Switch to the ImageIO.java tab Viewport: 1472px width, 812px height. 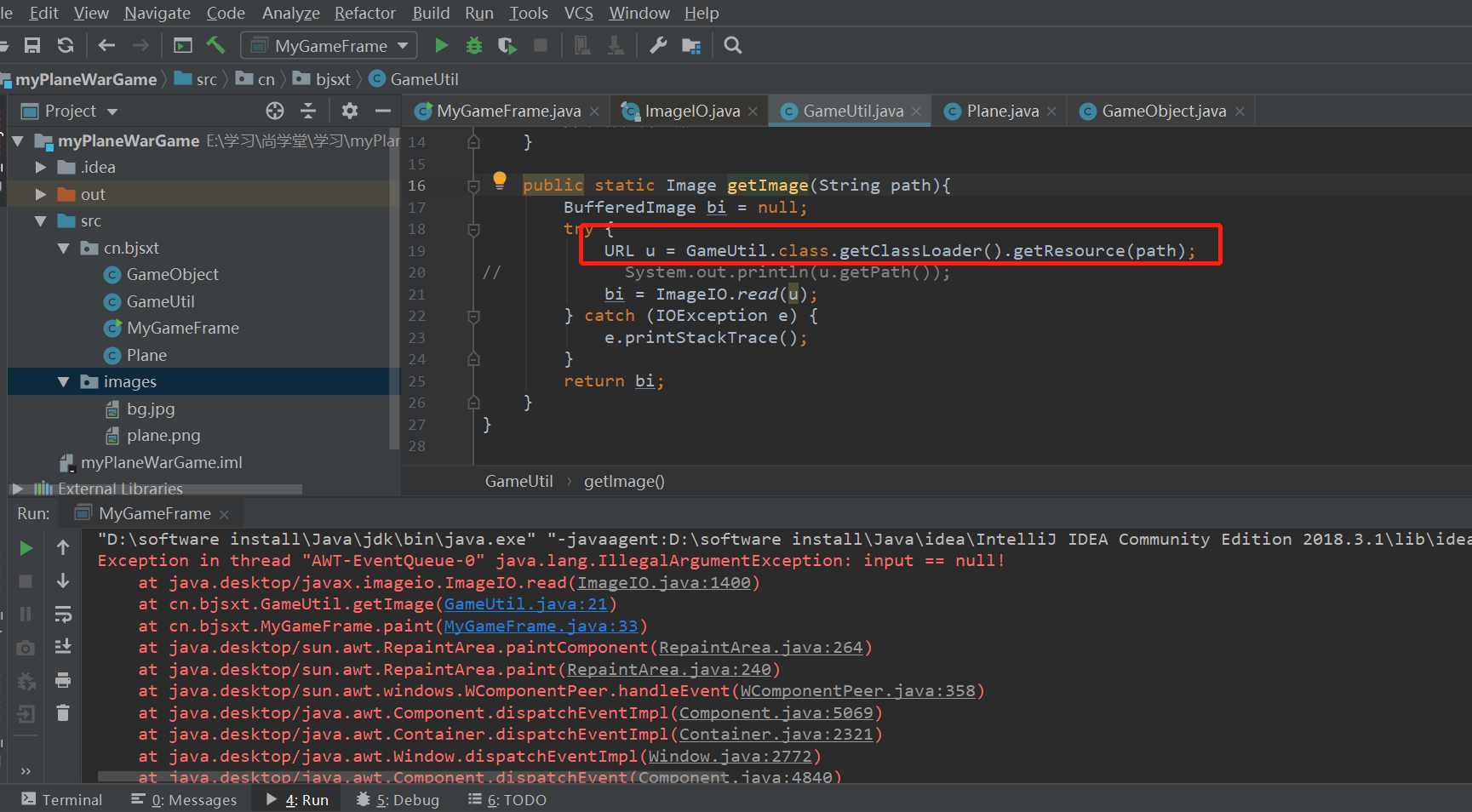point(690,112)
